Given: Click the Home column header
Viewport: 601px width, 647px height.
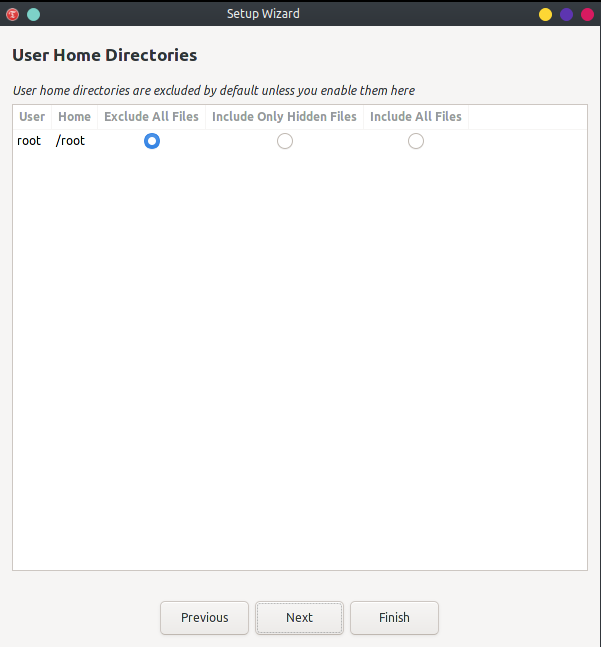Looking at the screenshot, I should pos(74,117).
